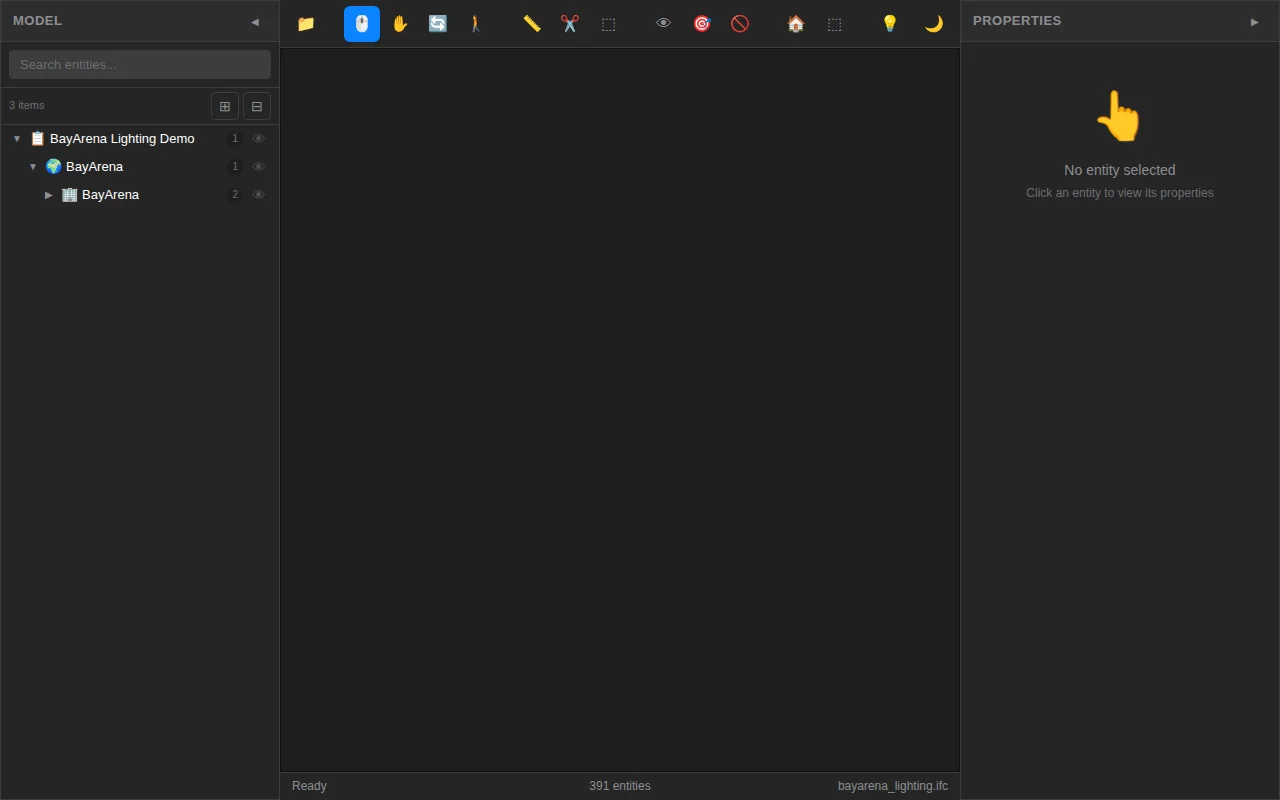
Task: Reset to home view with the house icon
Action: 796,24
